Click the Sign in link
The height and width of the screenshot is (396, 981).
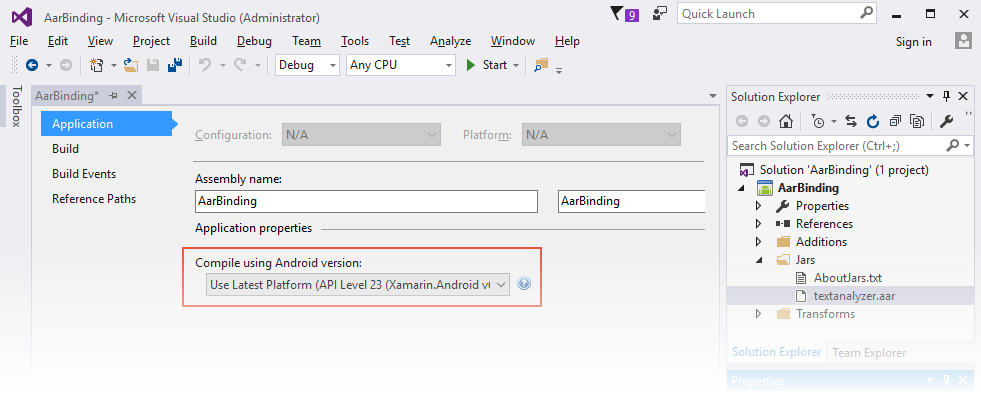pos(913,42)
